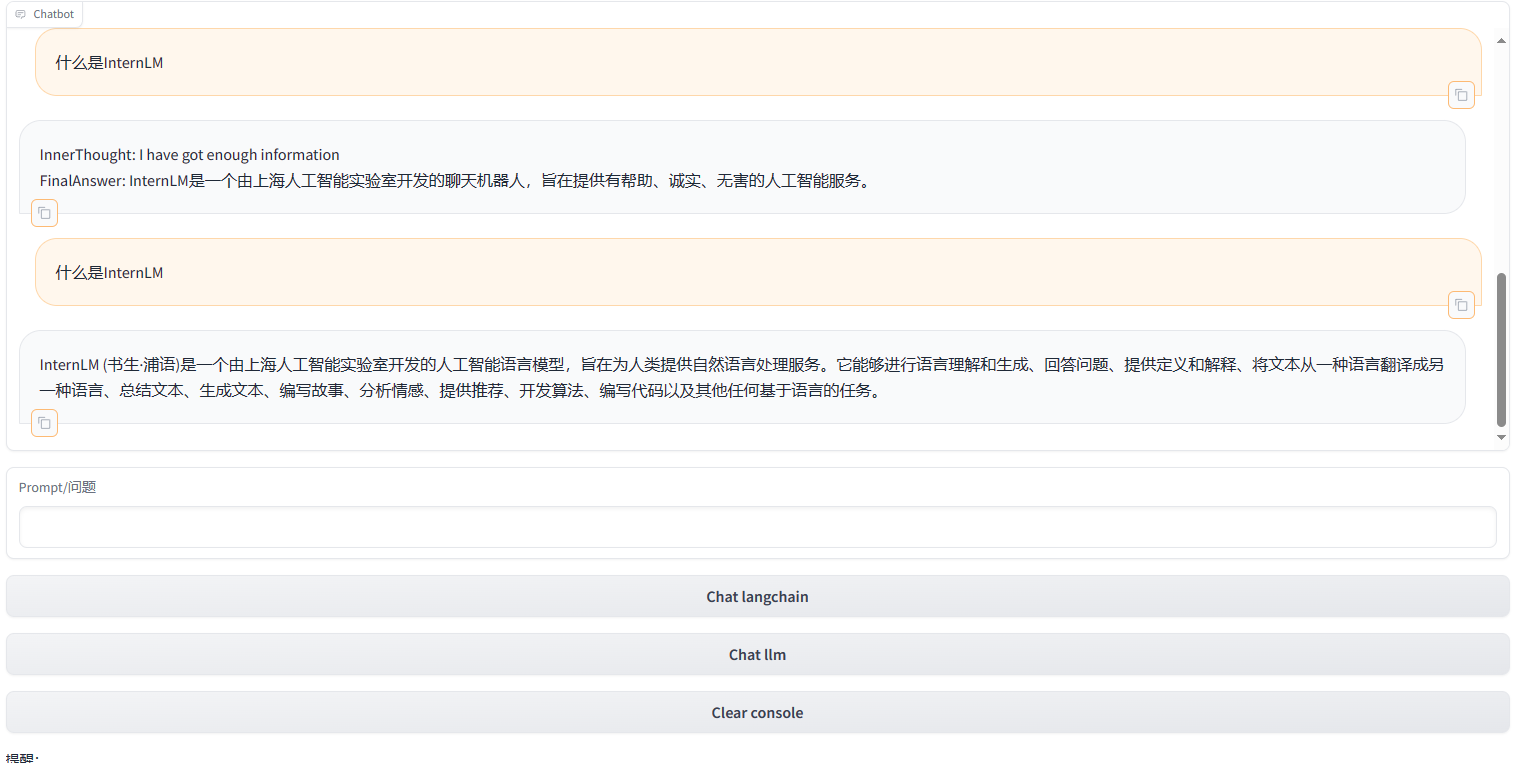Click the 'Chatbot' label text
This screenshot has width=1535, height=763.
click(54, 14)
